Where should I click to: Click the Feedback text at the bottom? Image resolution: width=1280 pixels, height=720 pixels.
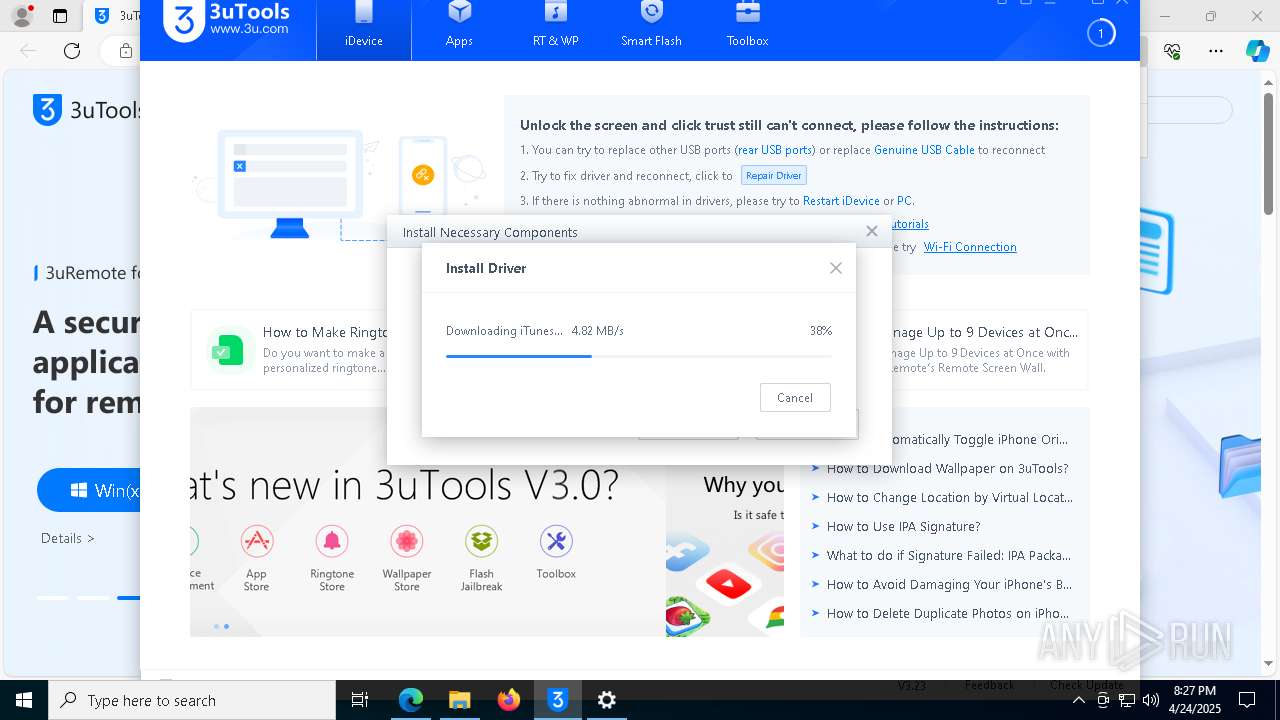coord(990,685)
